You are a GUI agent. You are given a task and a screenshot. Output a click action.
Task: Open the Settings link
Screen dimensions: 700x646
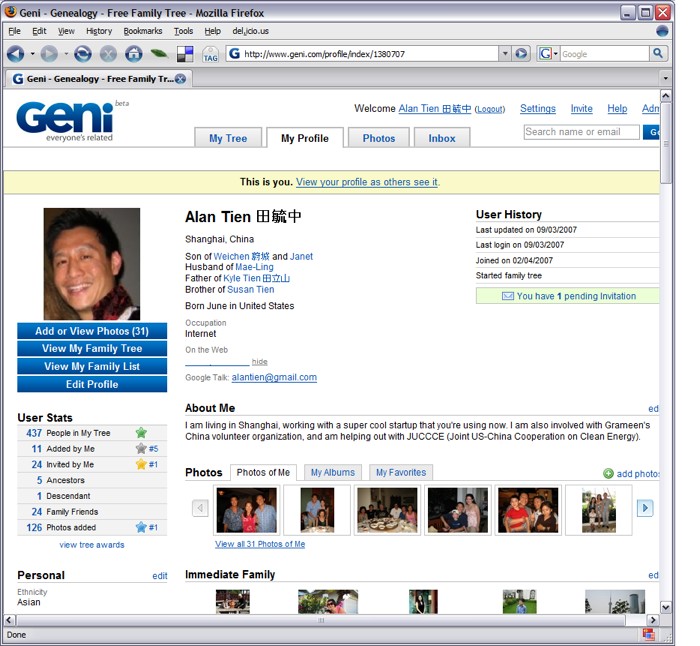point(538,108)
